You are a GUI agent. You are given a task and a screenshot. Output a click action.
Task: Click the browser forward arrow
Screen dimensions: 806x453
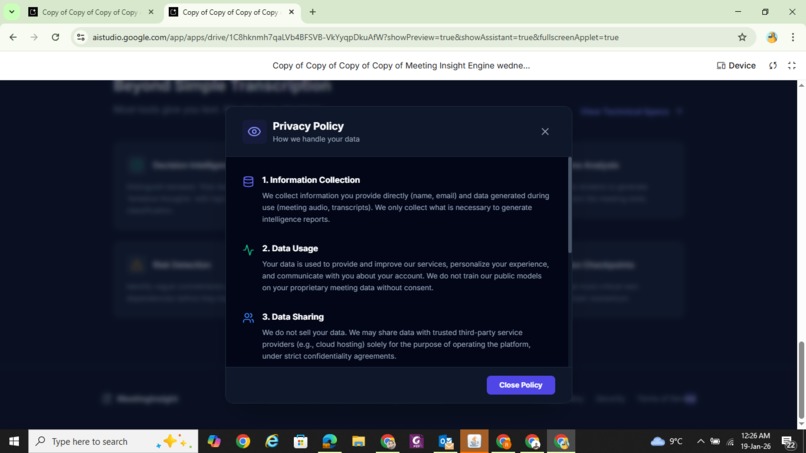34,37
